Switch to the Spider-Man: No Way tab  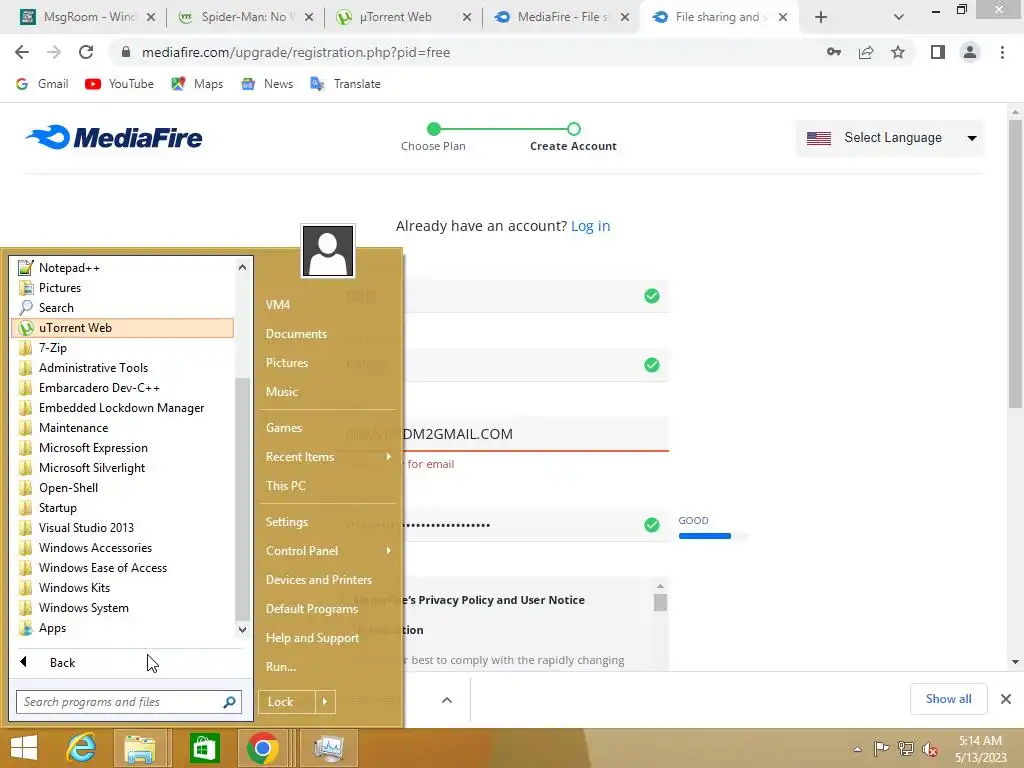tap(246, 17)
